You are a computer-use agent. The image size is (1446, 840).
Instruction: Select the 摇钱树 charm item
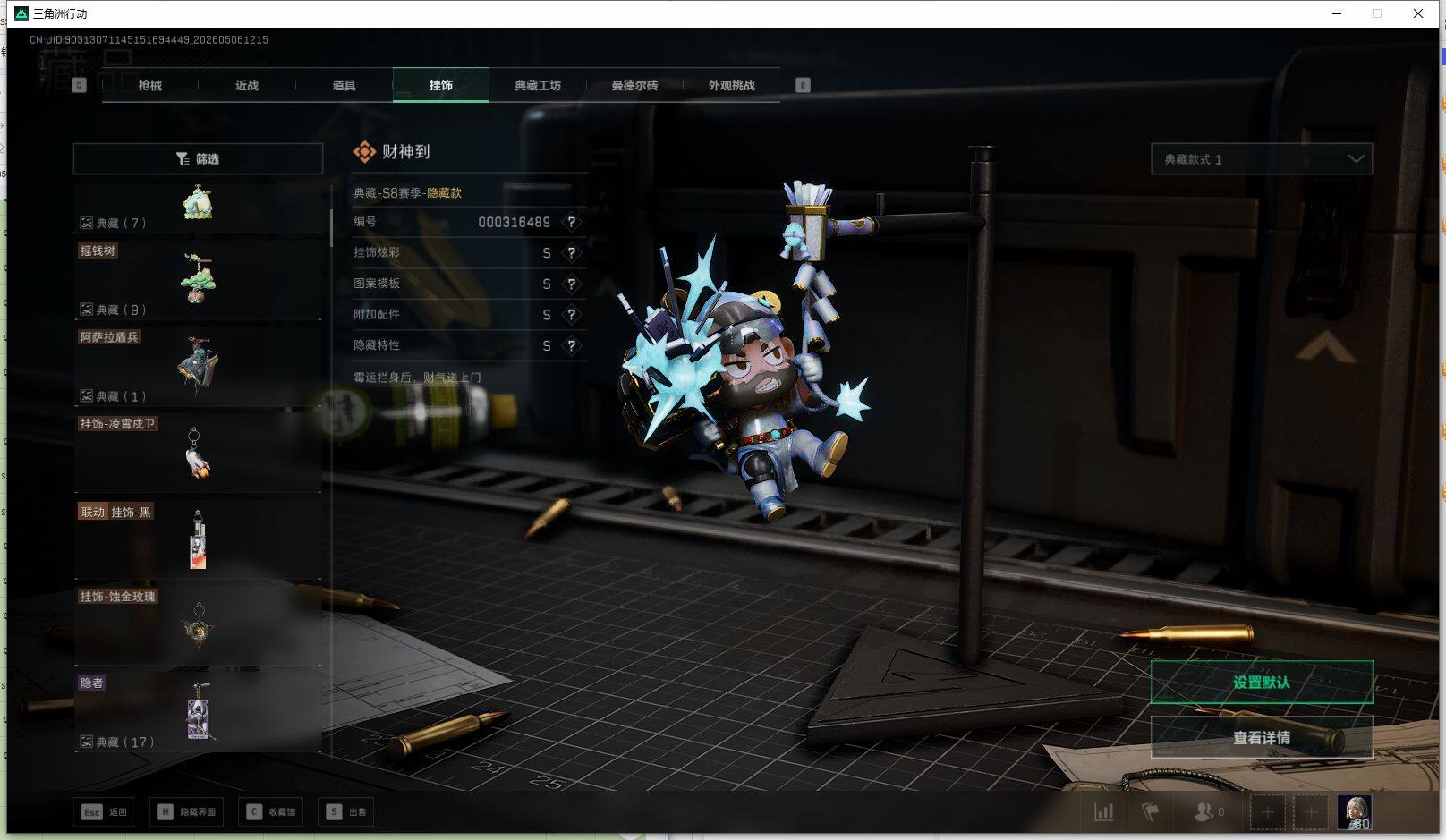pos(198,279)
